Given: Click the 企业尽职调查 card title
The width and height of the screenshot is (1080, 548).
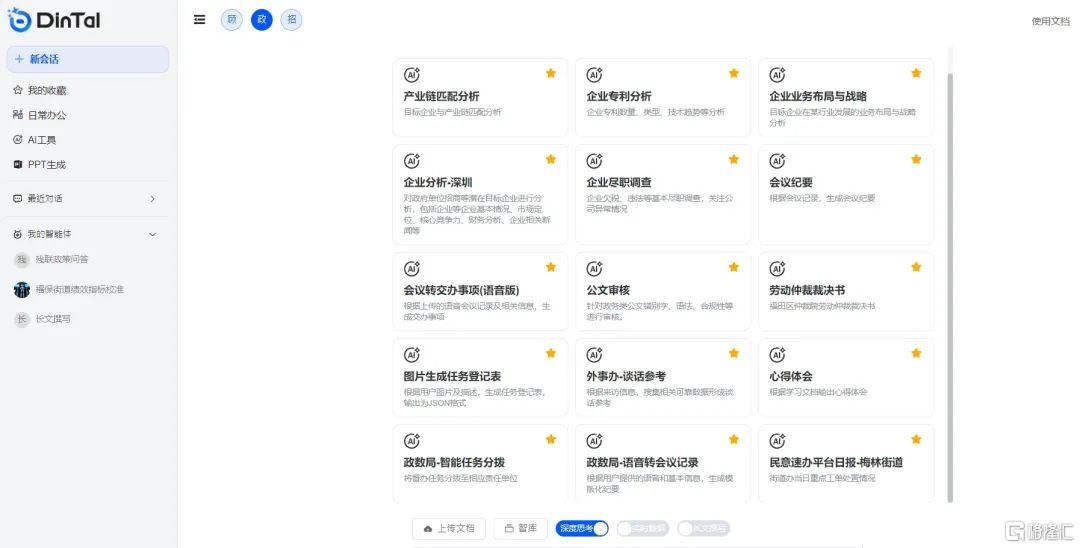Looking at the screenshot, I should tap(619, 182).
